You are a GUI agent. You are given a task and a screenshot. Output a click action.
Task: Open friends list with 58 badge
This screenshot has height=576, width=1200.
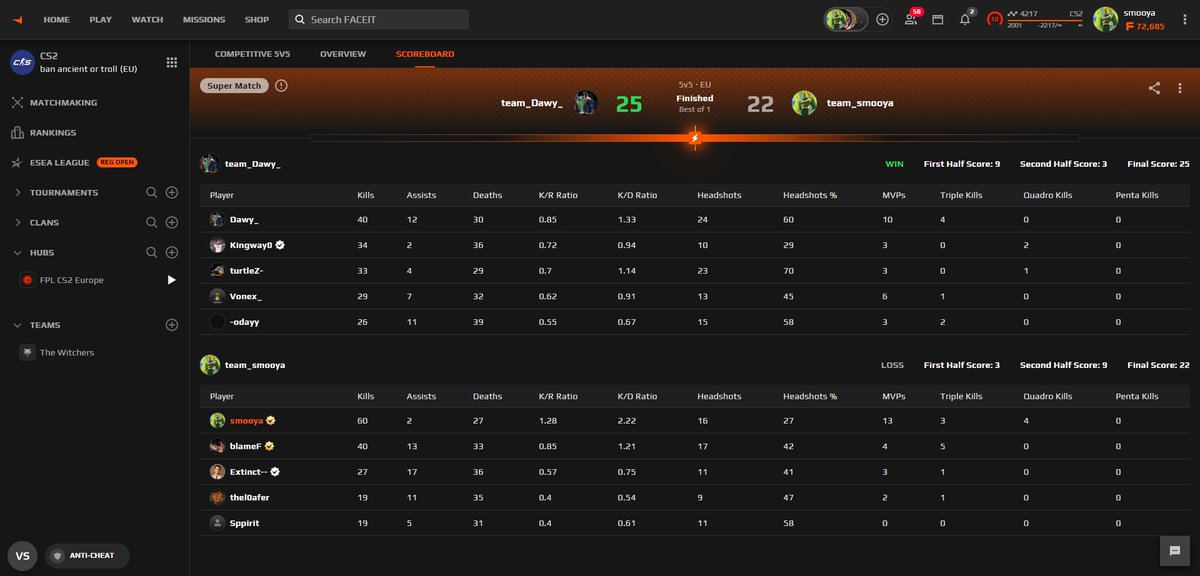click(x=912, y=19)
